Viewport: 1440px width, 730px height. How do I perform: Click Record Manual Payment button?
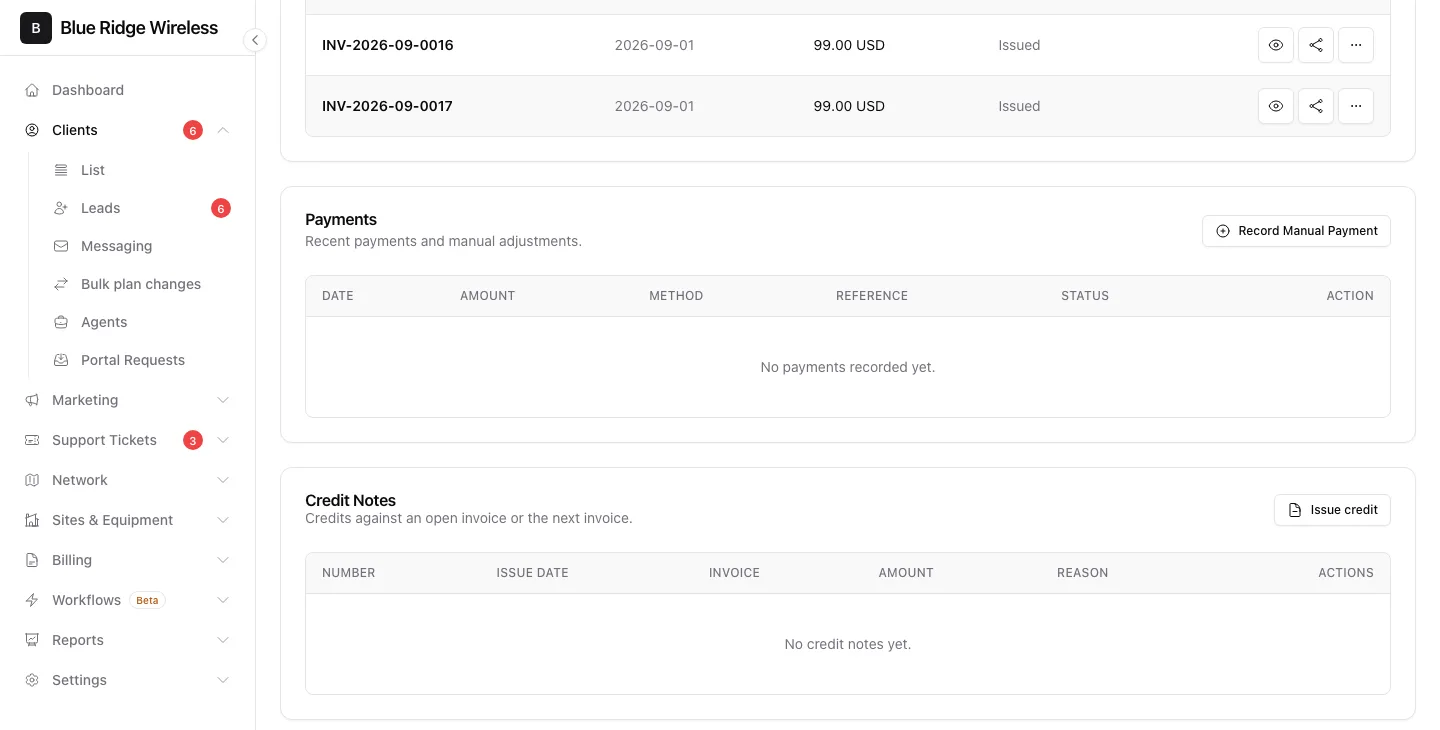click(x=1296, y=231)
